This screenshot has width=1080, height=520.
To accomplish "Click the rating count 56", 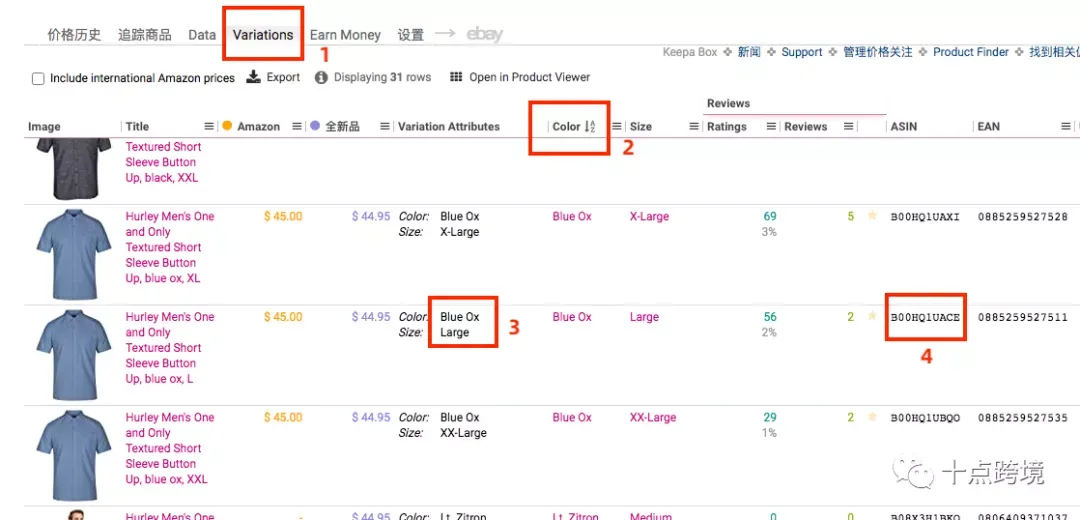I will point(769,317).
